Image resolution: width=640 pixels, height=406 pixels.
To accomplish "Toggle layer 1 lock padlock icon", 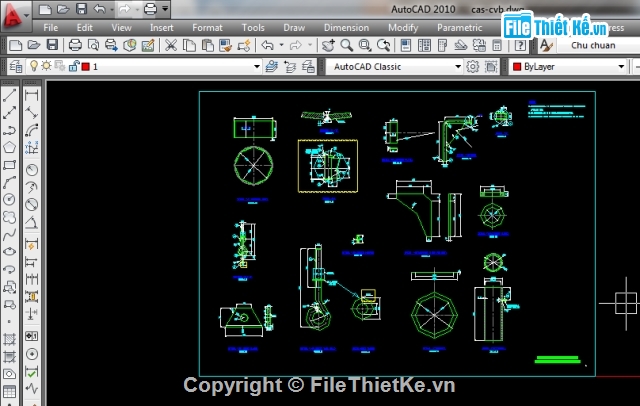I will pyautogui.click(x=73, y=66).
